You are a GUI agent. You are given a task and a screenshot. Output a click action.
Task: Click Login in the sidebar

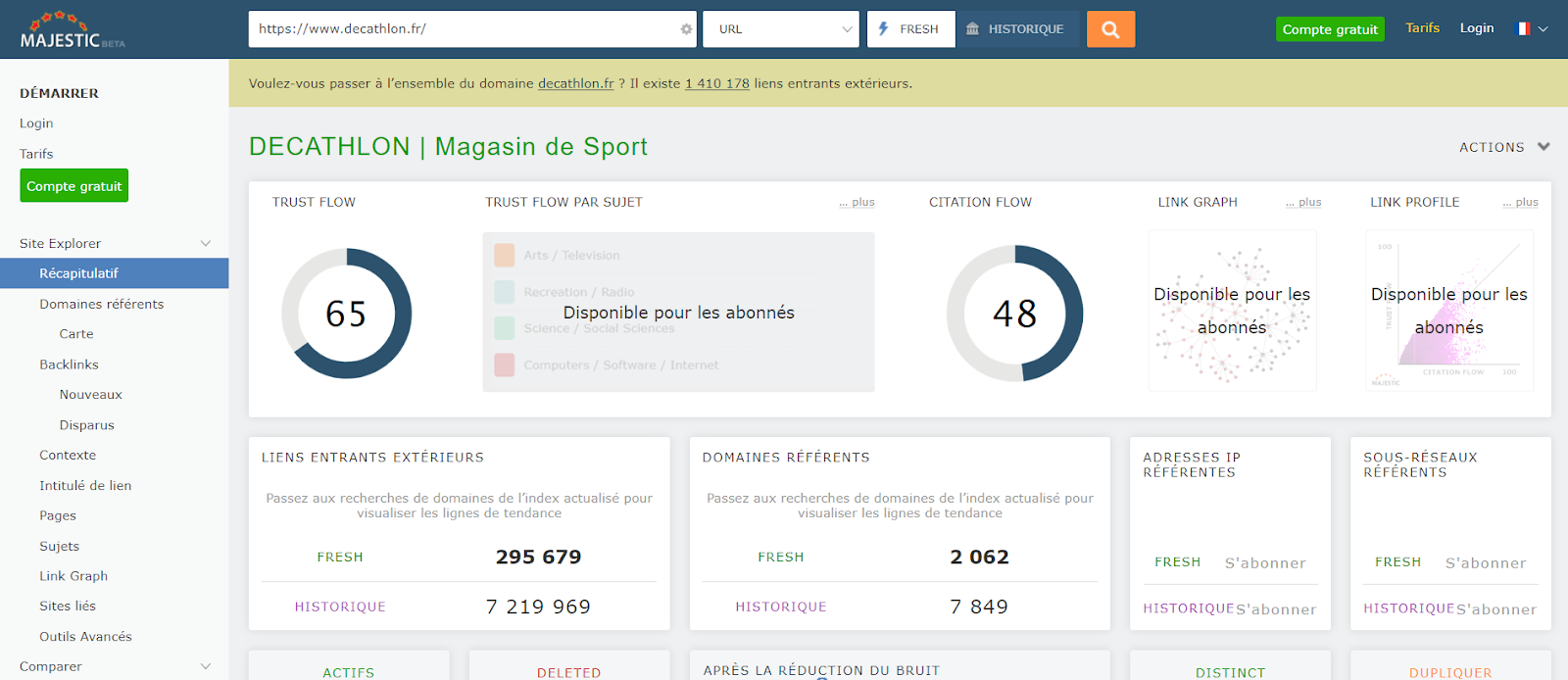click(x=36, y=123)
